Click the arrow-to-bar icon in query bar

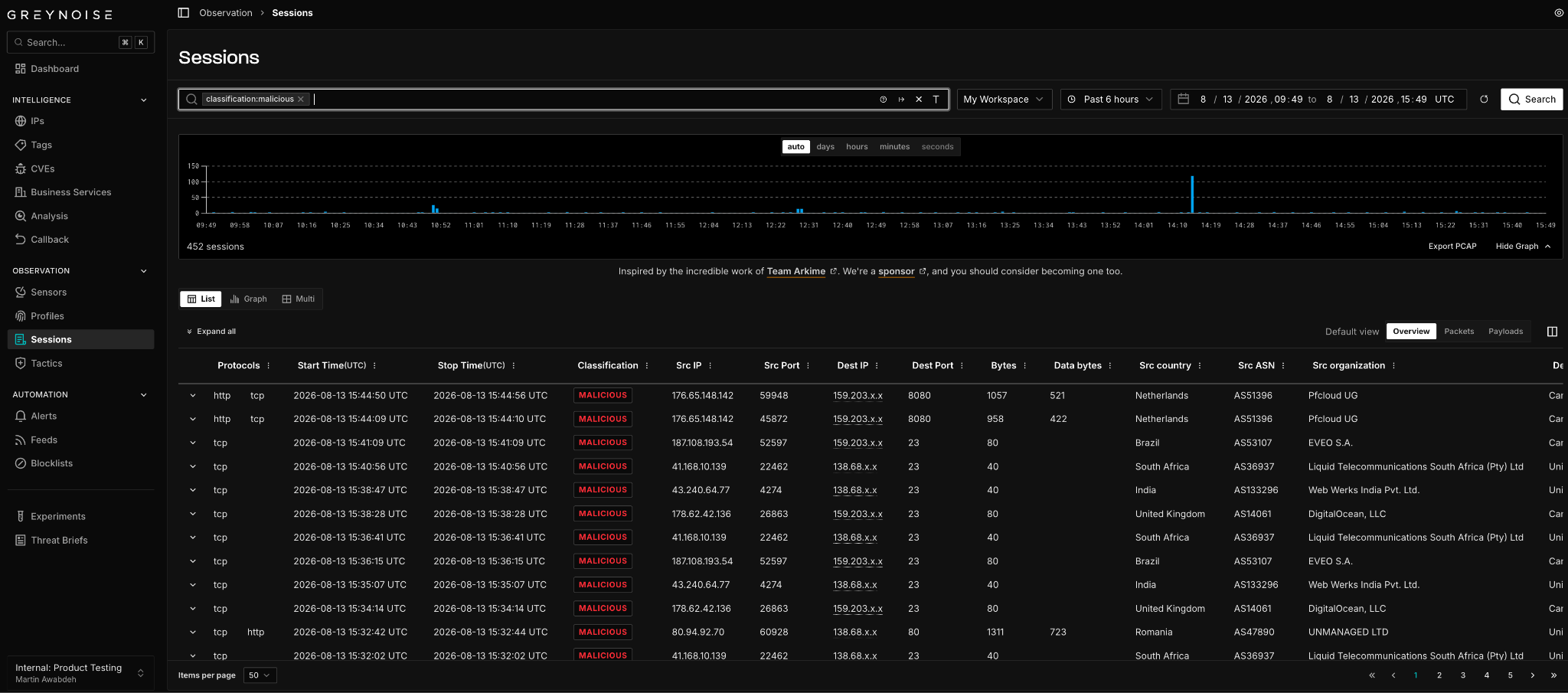click(901, 100)
